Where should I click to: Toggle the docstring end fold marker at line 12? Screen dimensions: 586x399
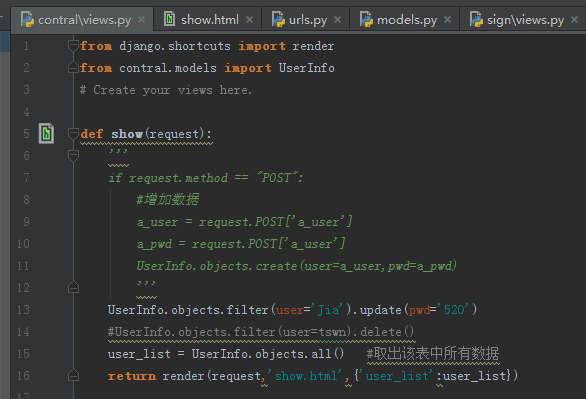[x=73, y=287]
